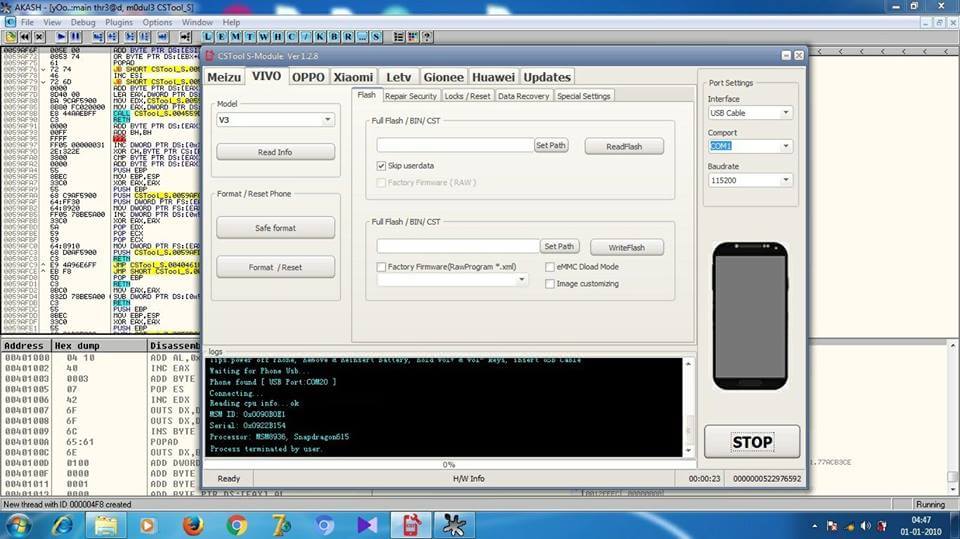Open the Data Recovery tab
The image size is (960, 539).
click(x=523, y=96)
